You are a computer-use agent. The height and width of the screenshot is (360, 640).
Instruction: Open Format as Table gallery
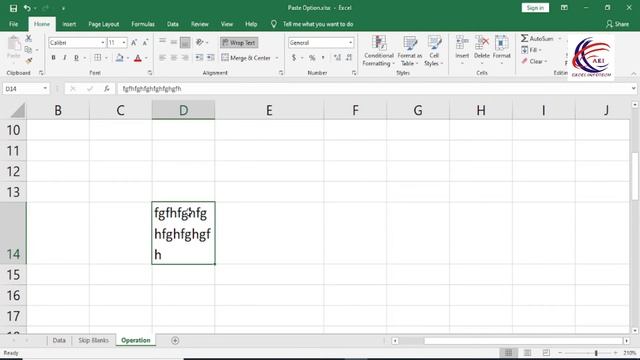coord(409,51)
